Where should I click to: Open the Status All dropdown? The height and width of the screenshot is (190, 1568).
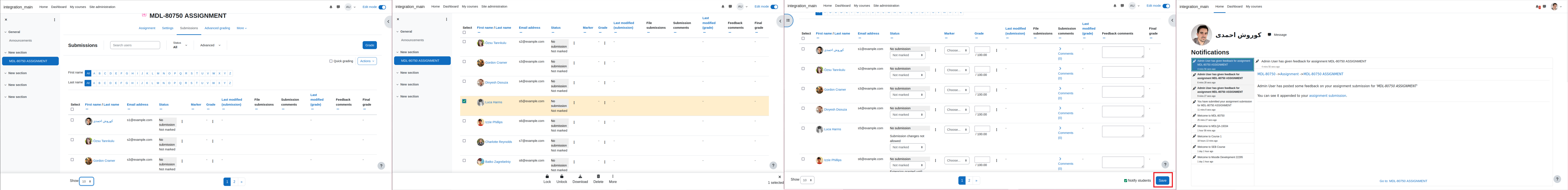pos(180,45)
